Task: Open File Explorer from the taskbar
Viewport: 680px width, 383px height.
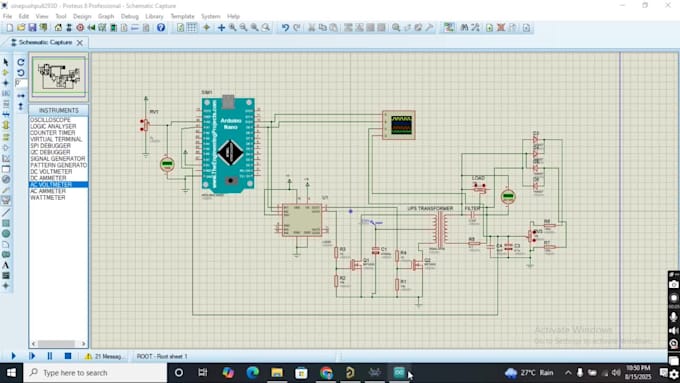Action: [277, 373]
